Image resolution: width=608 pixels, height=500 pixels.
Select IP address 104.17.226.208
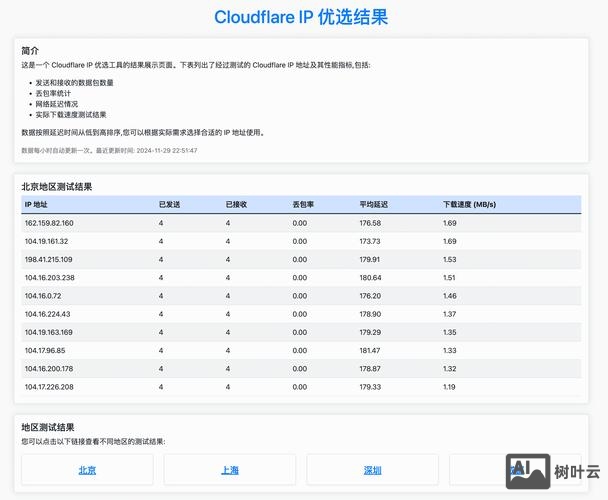49,387
